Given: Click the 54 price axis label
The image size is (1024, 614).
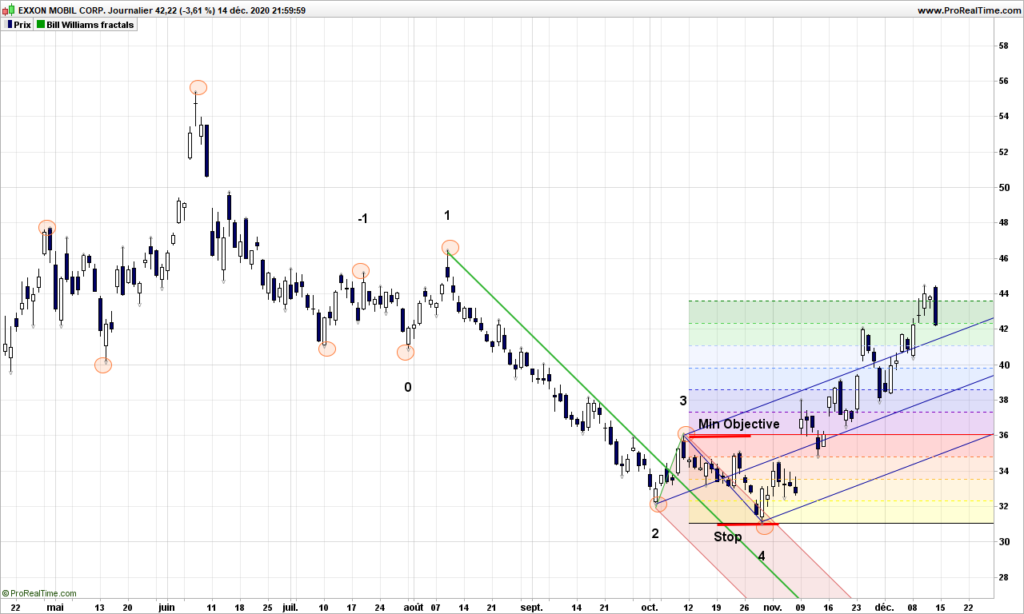Looking at the screenshot, I should [x=1003, y=116].
